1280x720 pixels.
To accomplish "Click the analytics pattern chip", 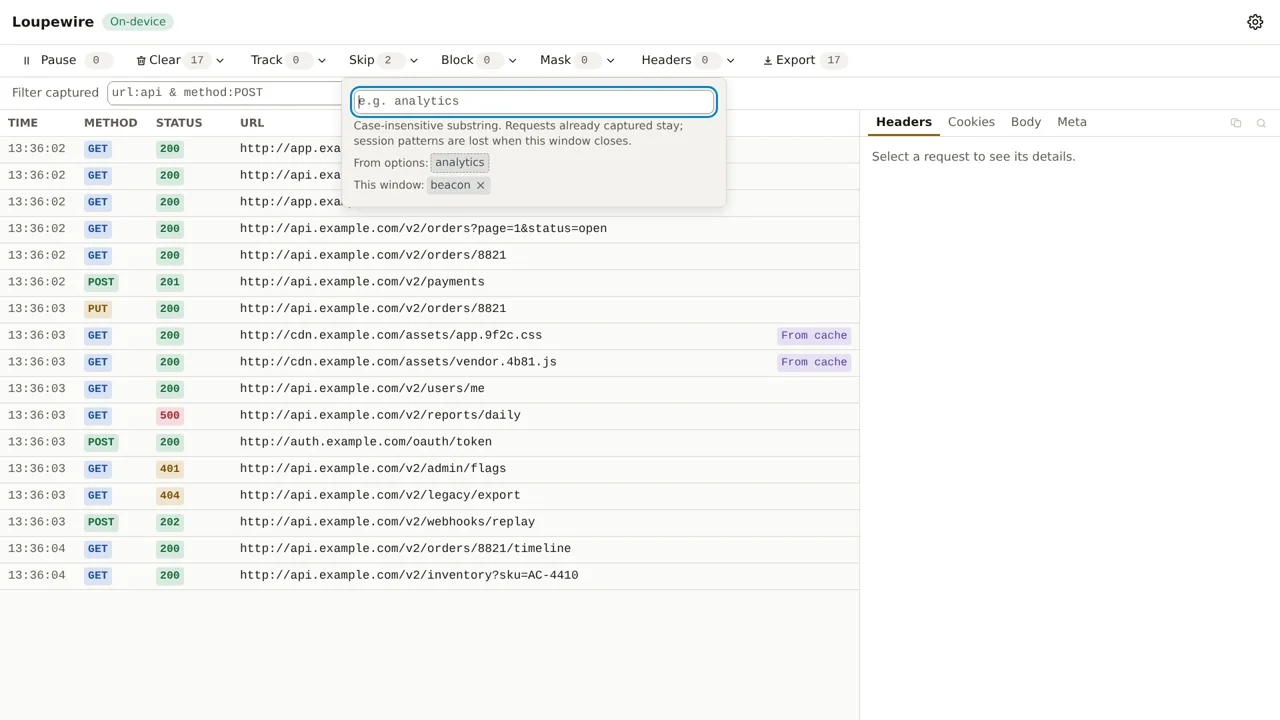I will pos(460,163).
